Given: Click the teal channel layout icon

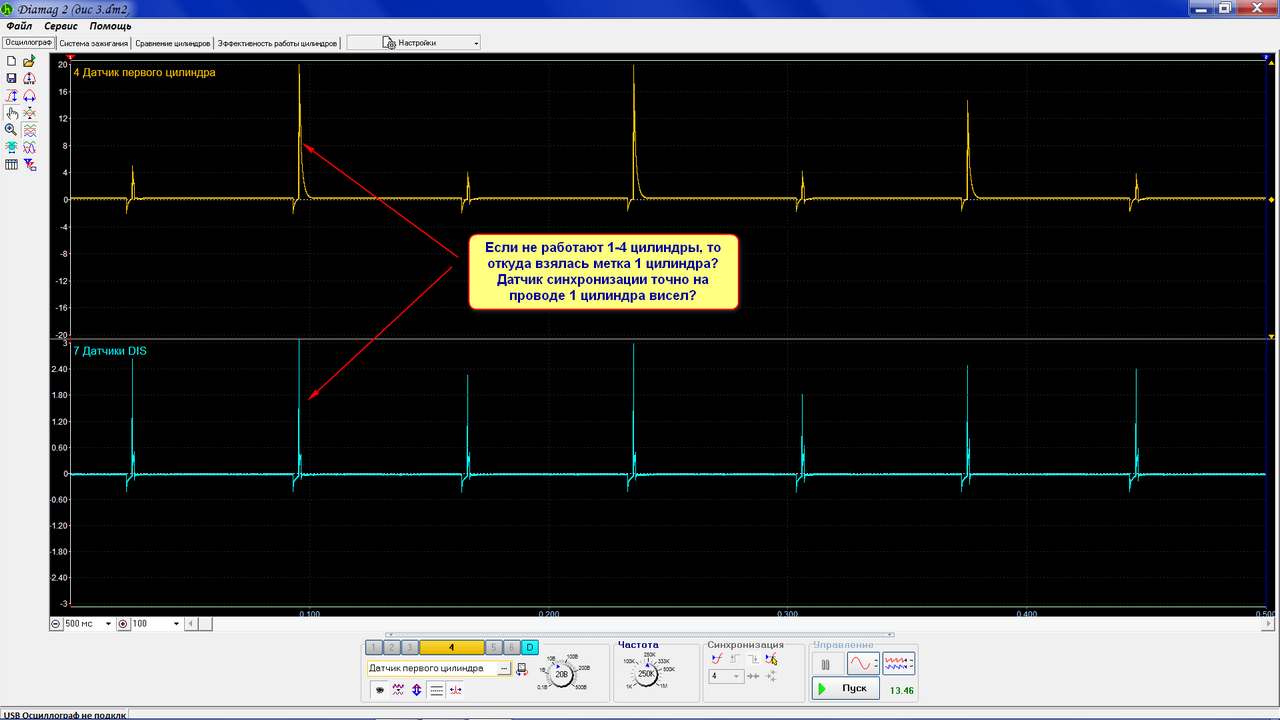Looking at the screenshot, I should pyautogui.click(x=11, y=147).
